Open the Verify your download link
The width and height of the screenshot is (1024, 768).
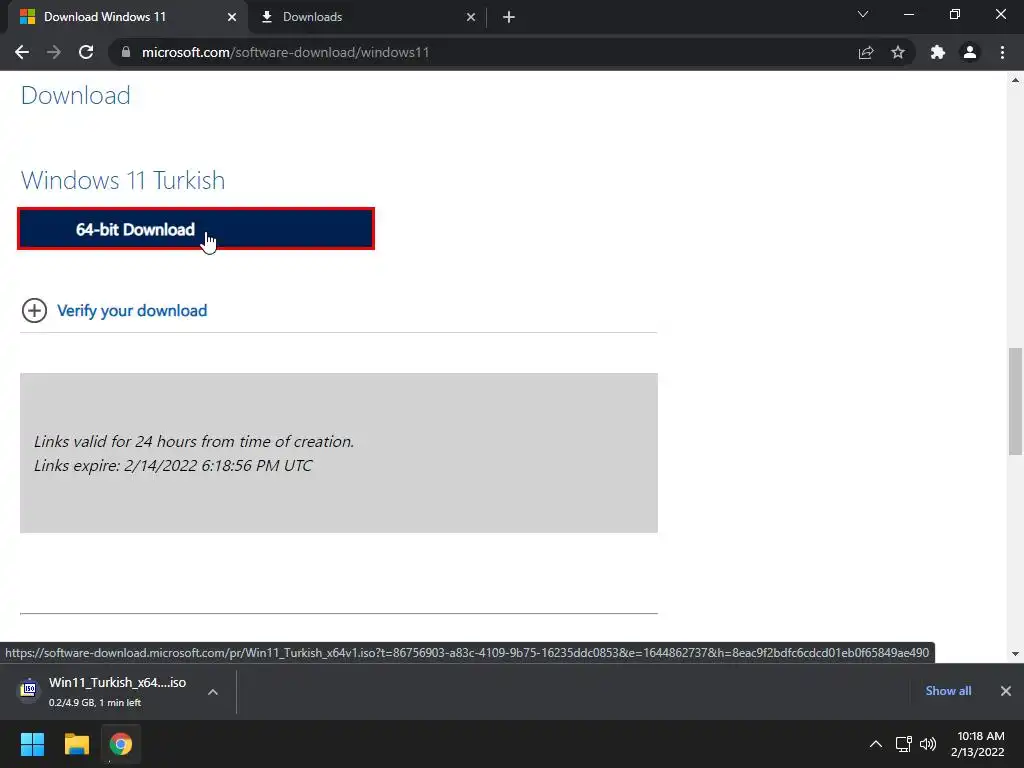[132, 311]
